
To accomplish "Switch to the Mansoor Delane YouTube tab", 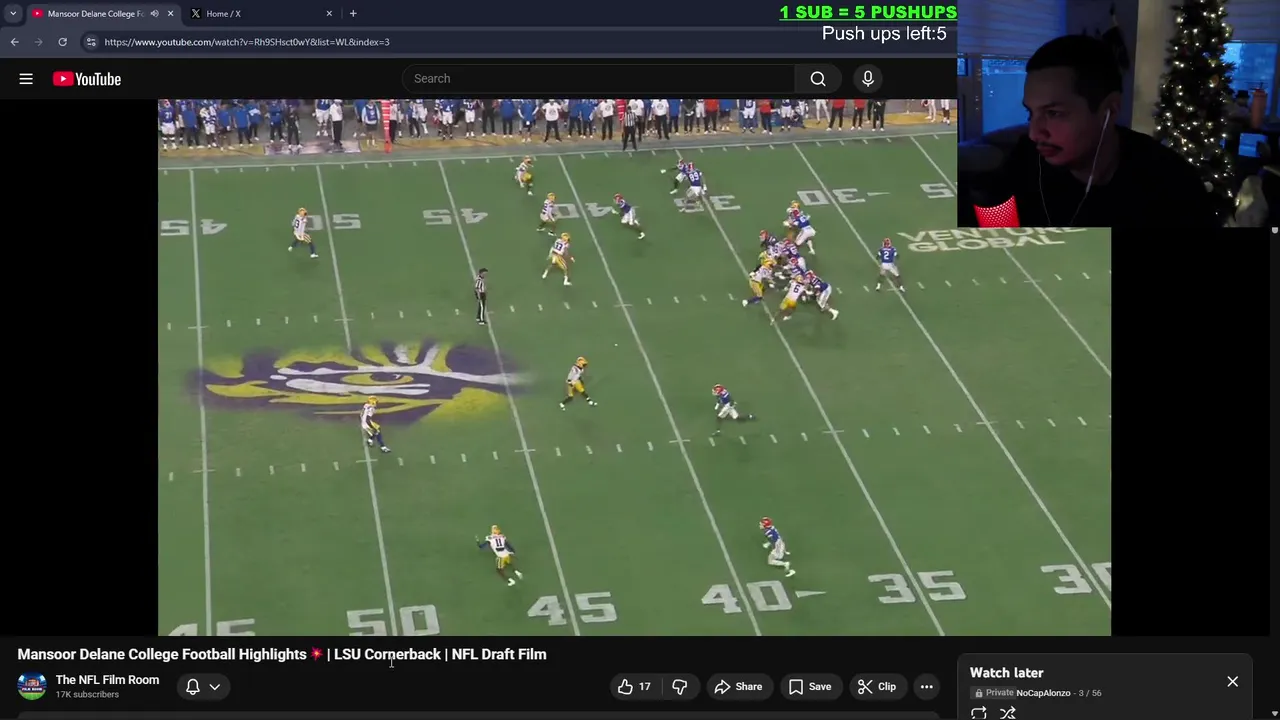I will 95,14.
